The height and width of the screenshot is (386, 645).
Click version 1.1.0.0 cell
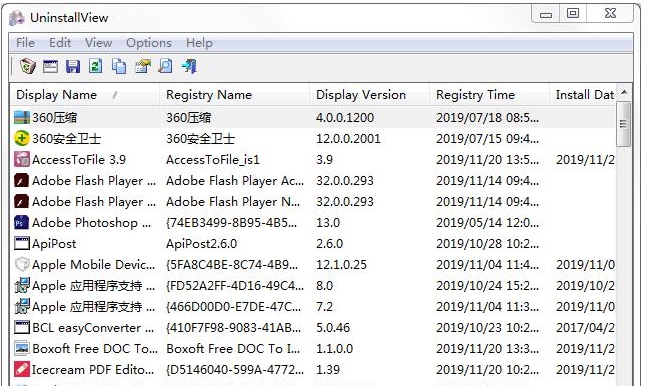[334, 349]
